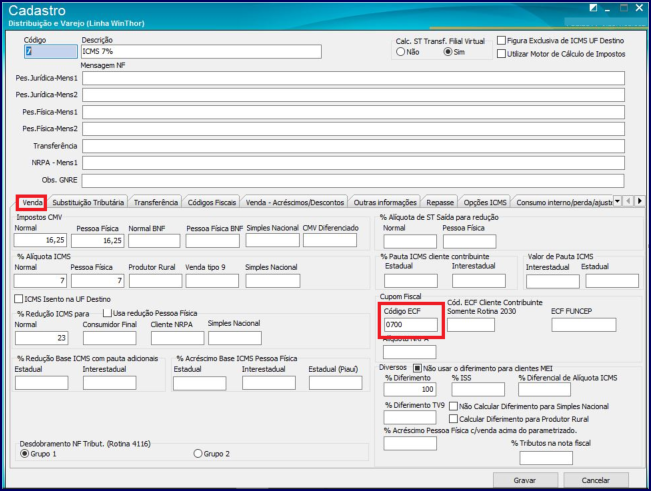Toggle Usa redução Pessoa Física checkbox

107,313
